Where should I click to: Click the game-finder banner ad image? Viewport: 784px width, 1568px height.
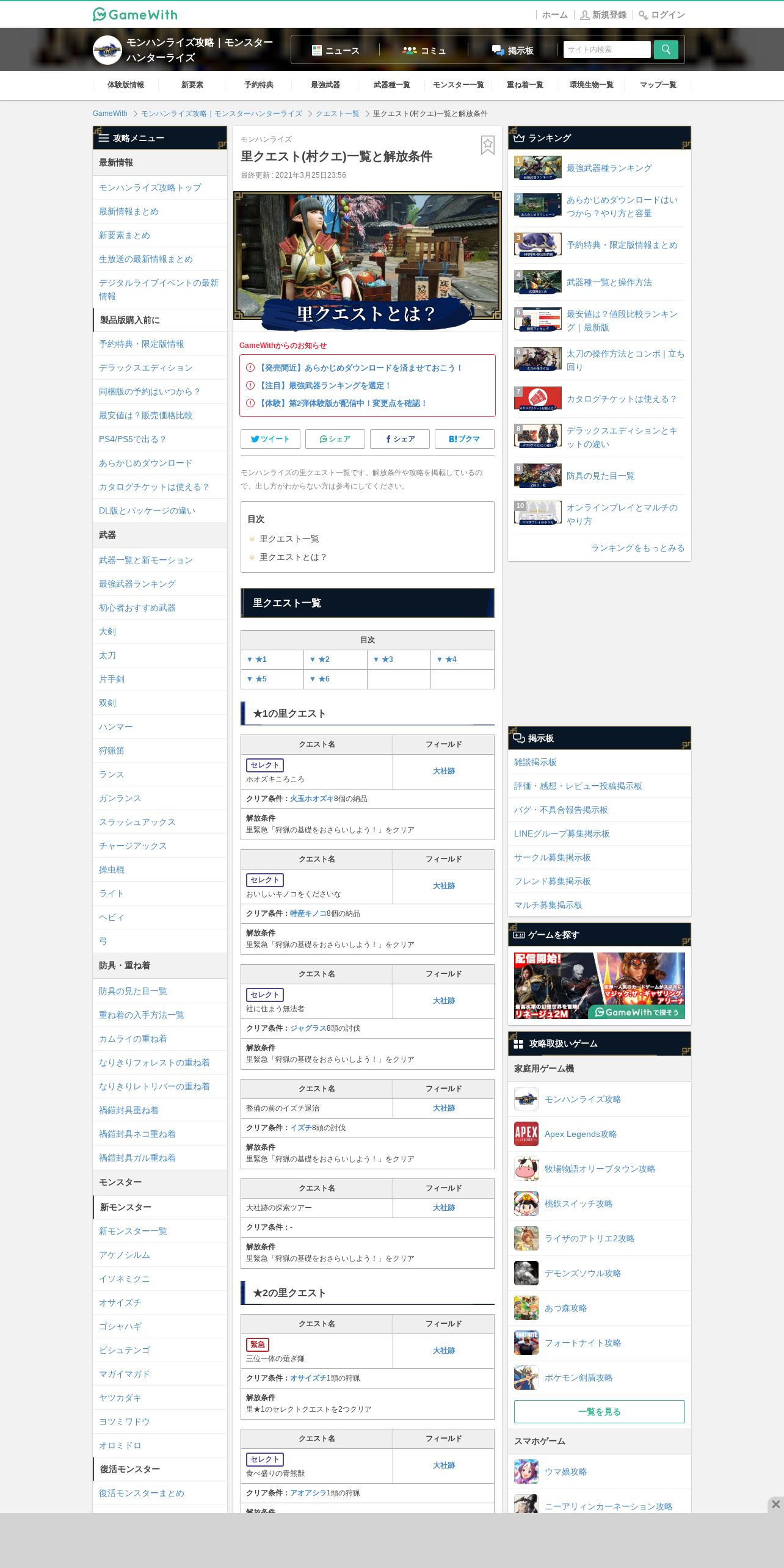tap(600, 985)
